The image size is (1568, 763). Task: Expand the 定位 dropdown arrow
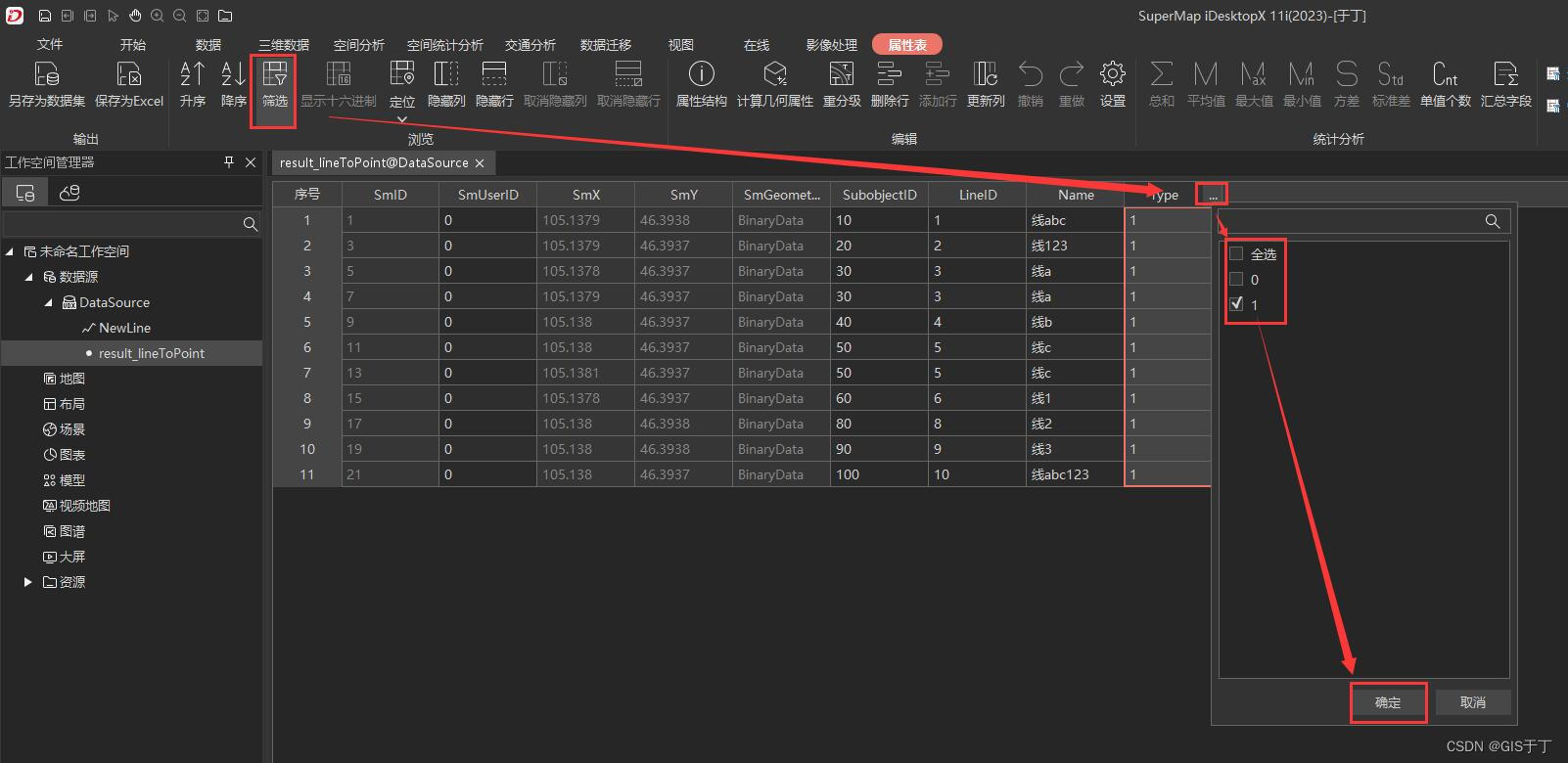click(402, 119)
